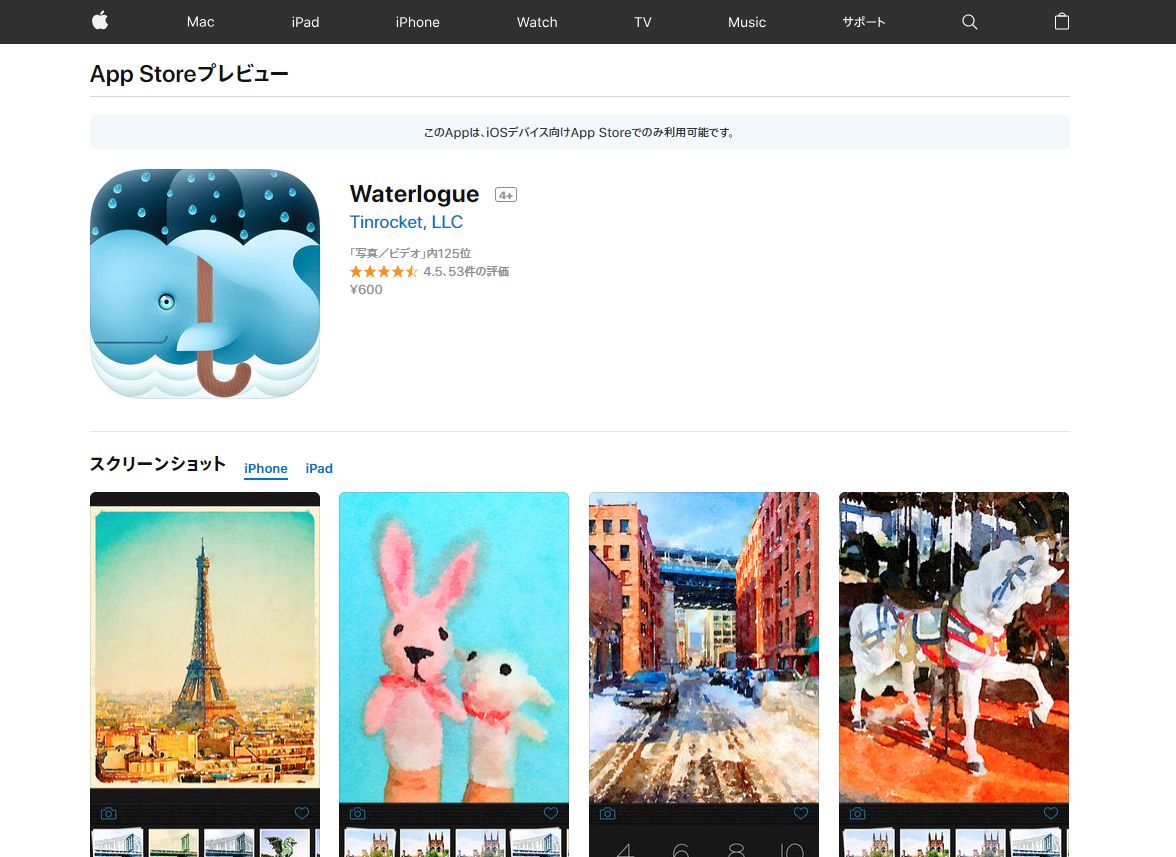
Task: Click the 4.5 star rating
Action: (x=384, y=271)
